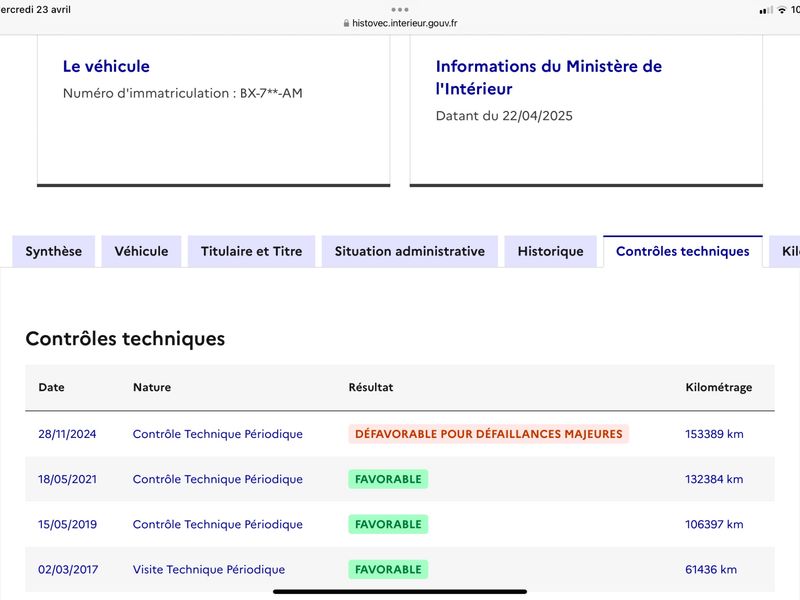Tap the cellular signal bars icon

766,10
